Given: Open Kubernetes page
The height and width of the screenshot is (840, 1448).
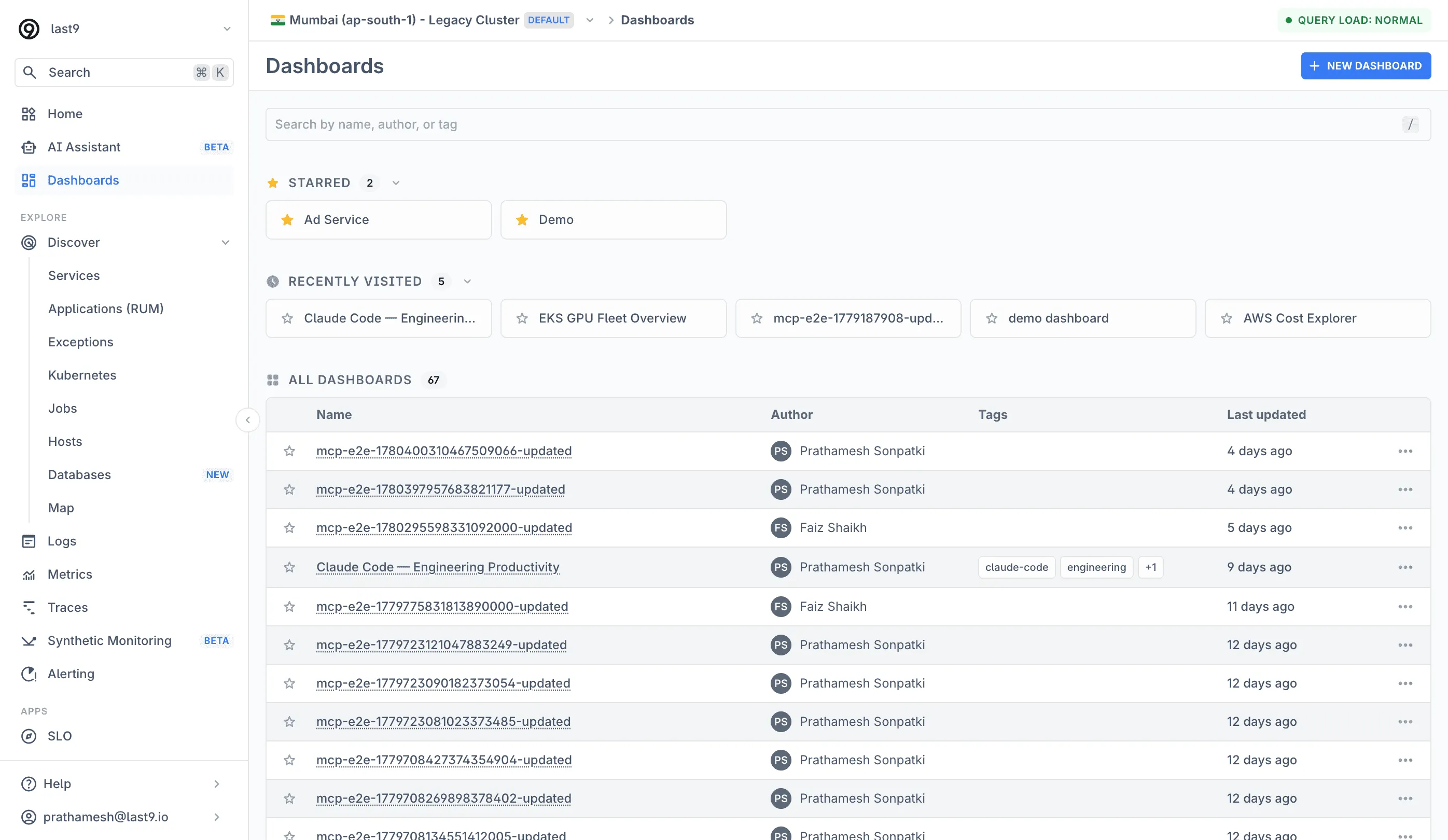Looking at the screenshot, I should click(x=82, y=375).
